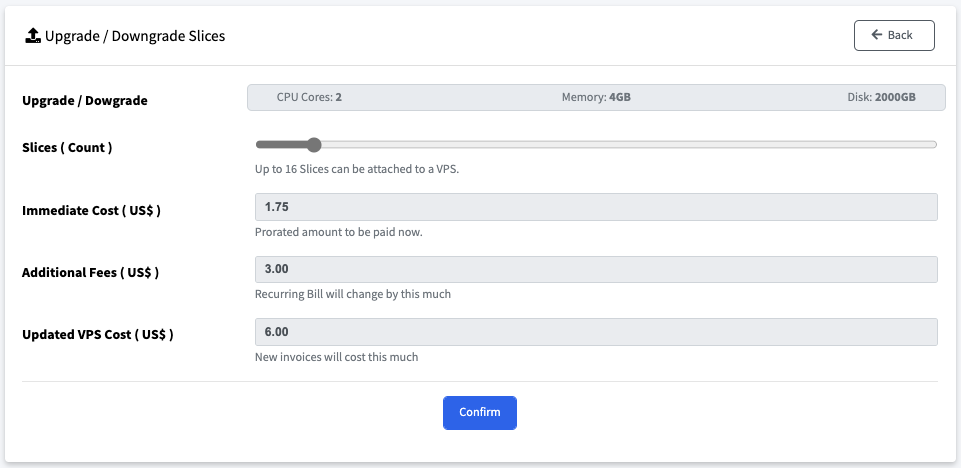Click the upload icon beside Upgrade / Downgrade Slices

[x=32, y=36]
